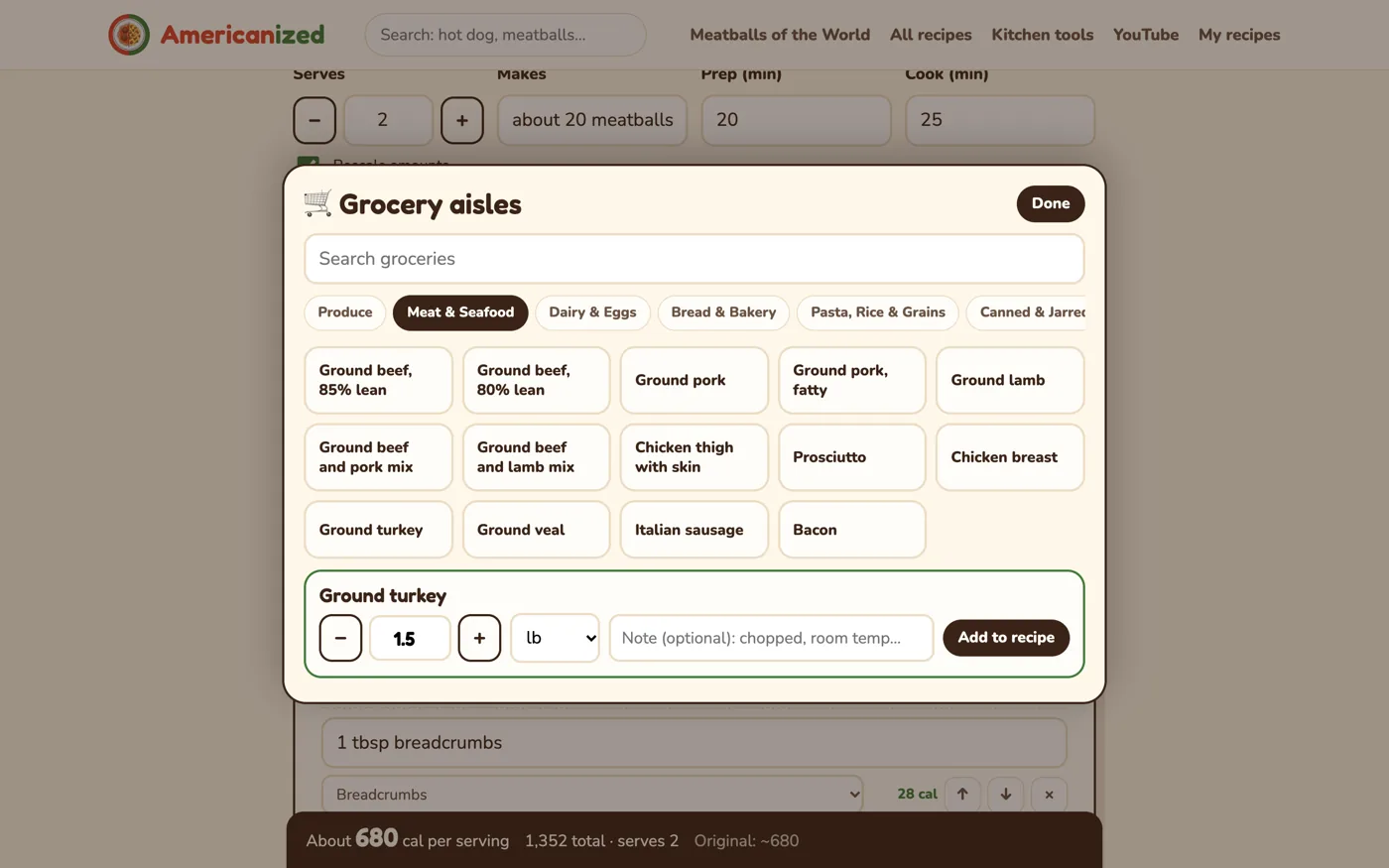Increase Ground turkey amount with plus
The width and height of the screenshot is (1389, 868).
tap(479, 638)
